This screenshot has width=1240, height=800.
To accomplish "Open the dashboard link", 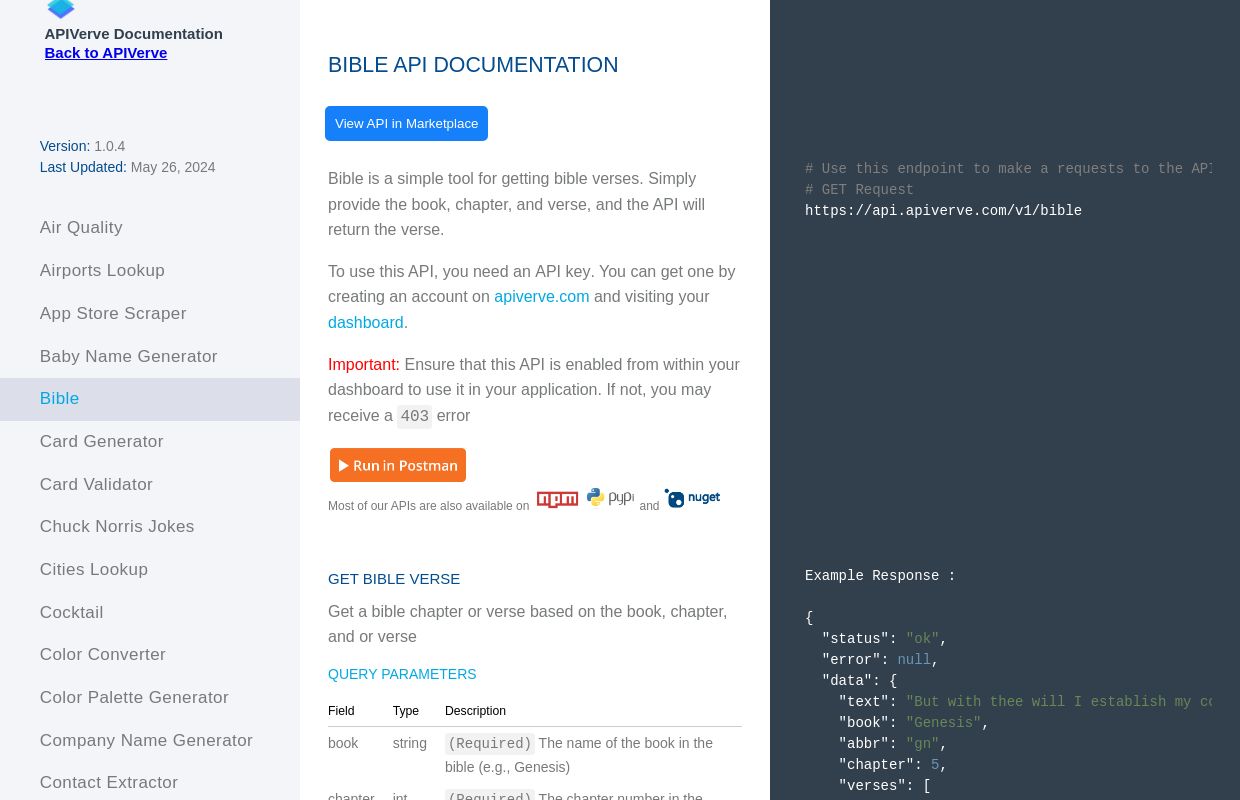I will [366, 322].
